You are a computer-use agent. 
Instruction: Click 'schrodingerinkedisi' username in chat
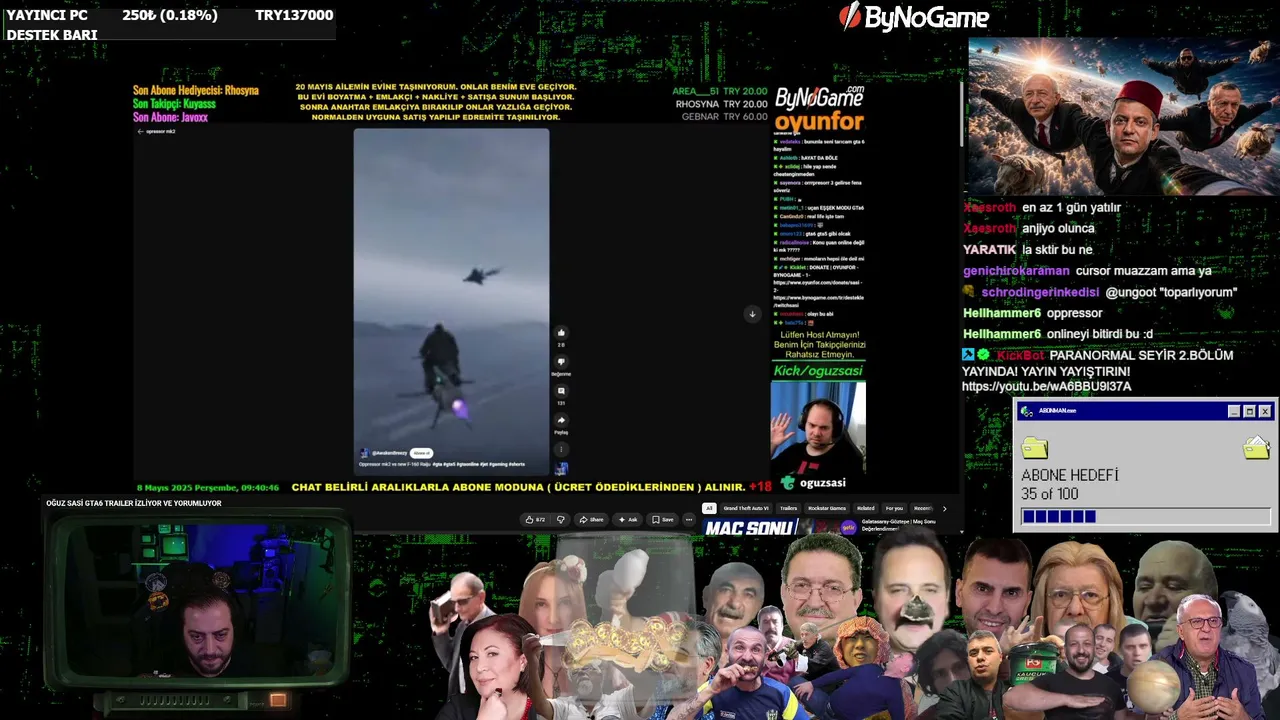(1040, 292)
